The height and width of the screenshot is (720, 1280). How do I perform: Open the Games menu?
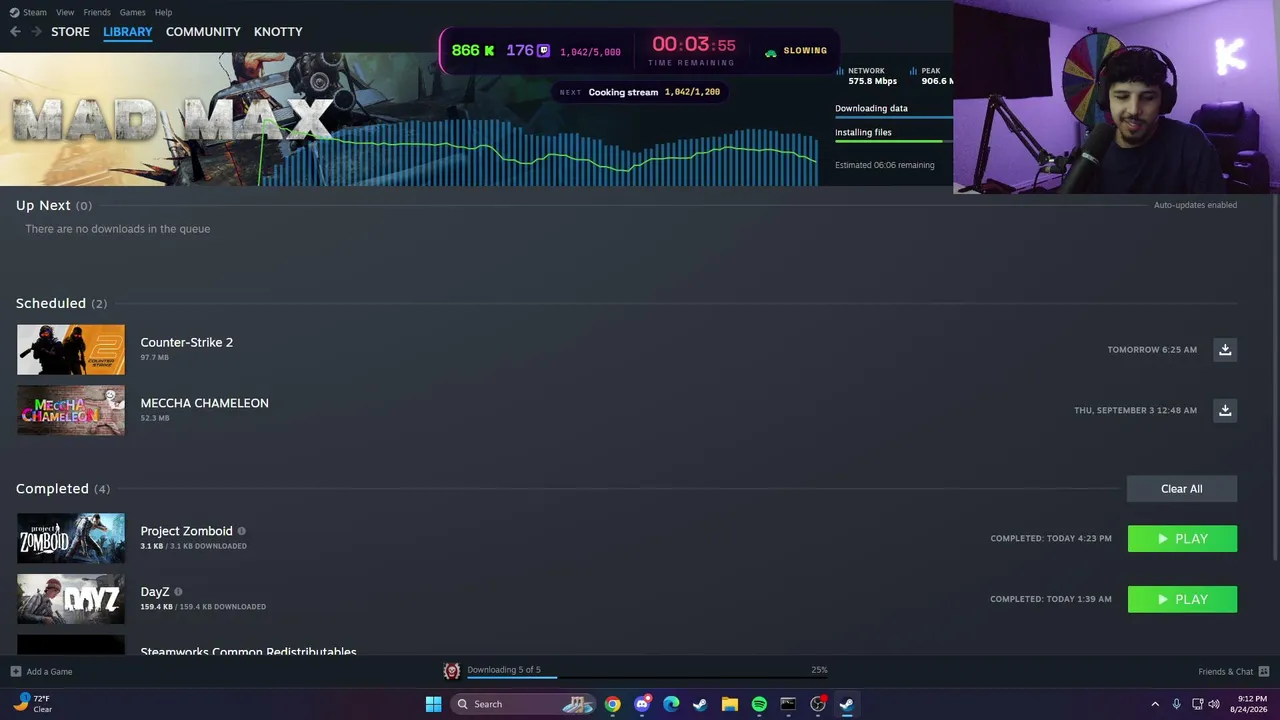click(132, 12)
